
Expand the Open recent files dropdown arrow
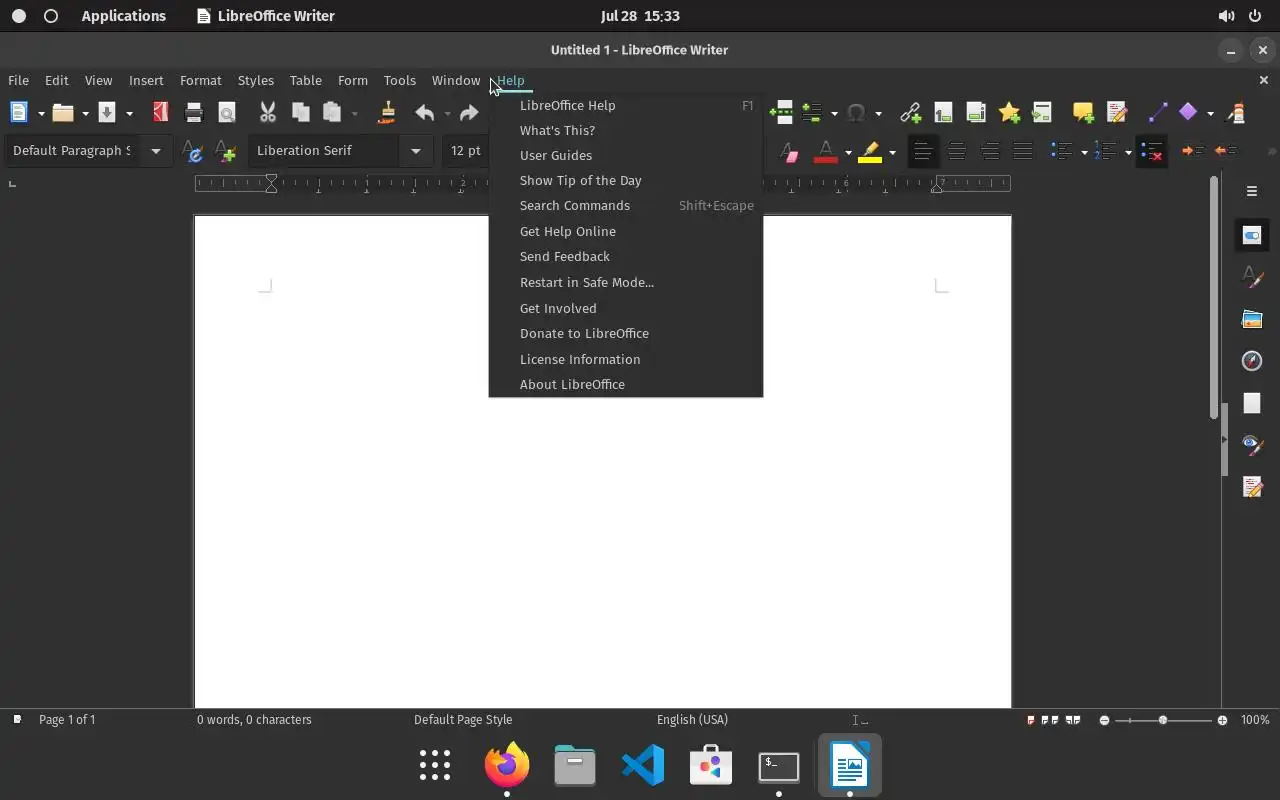[x=85, y=113]
